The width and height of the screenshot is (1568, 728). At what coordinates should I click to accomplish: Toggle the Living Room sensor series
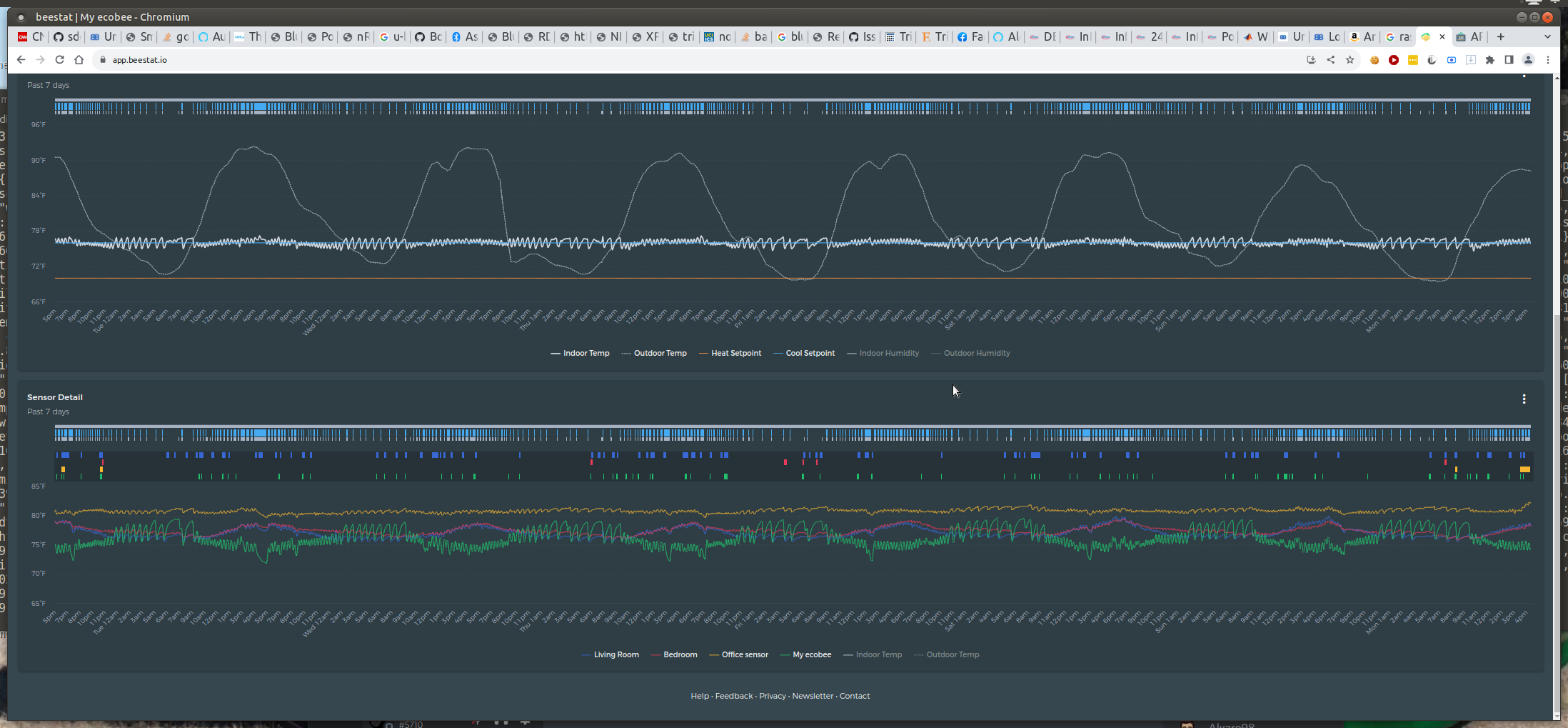tap(615, 654)
